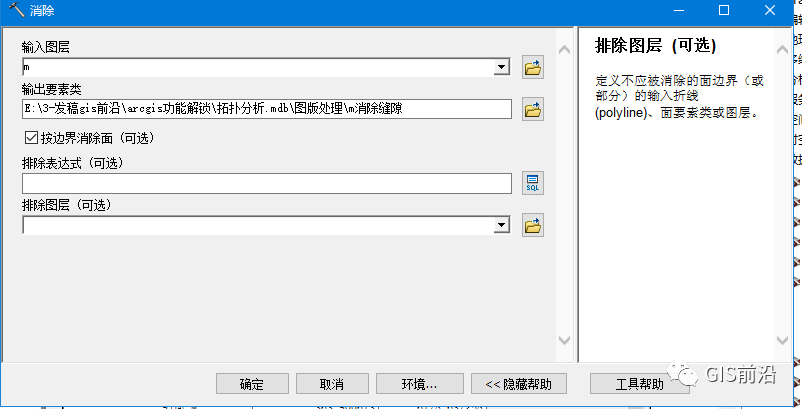Screen dimensions: 802x409
Task: Open folder browser for 输出要素类 path
Action: point(532,109)
